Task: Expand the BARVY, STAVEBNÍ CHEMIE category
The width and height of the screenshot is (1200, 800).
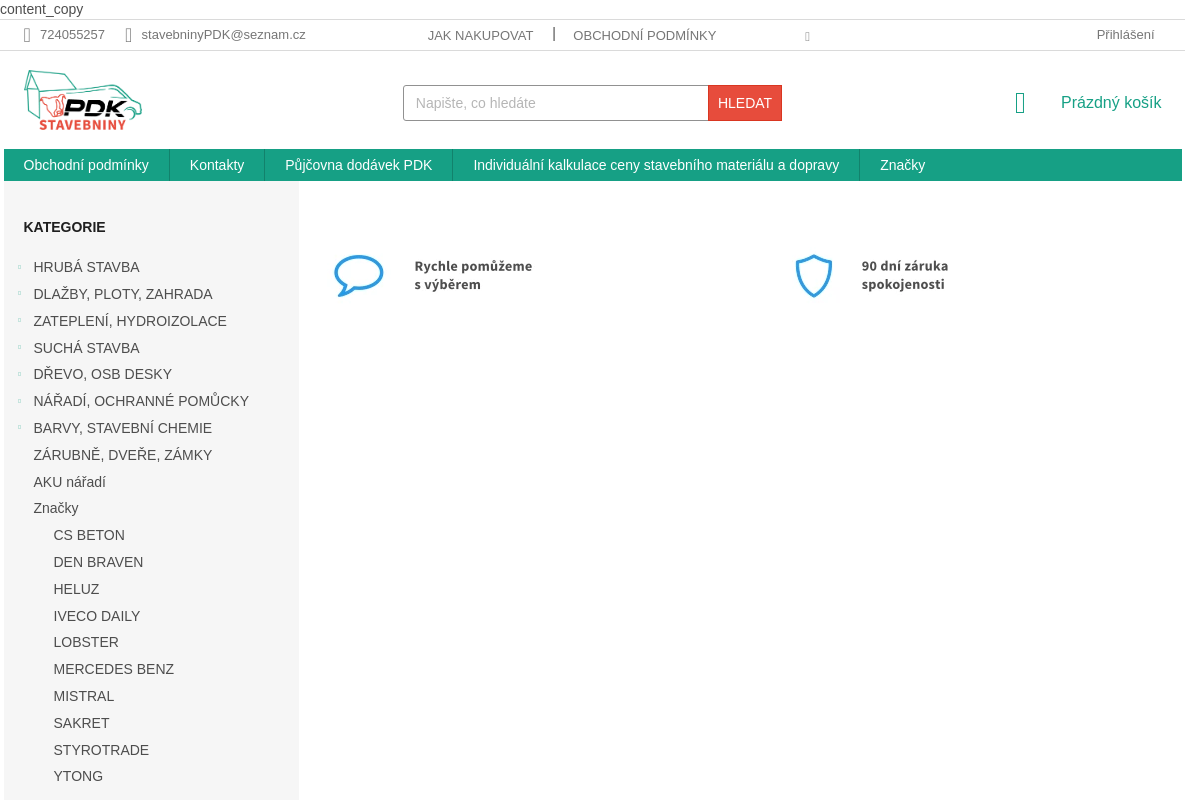Action: (x=19, y=428)
